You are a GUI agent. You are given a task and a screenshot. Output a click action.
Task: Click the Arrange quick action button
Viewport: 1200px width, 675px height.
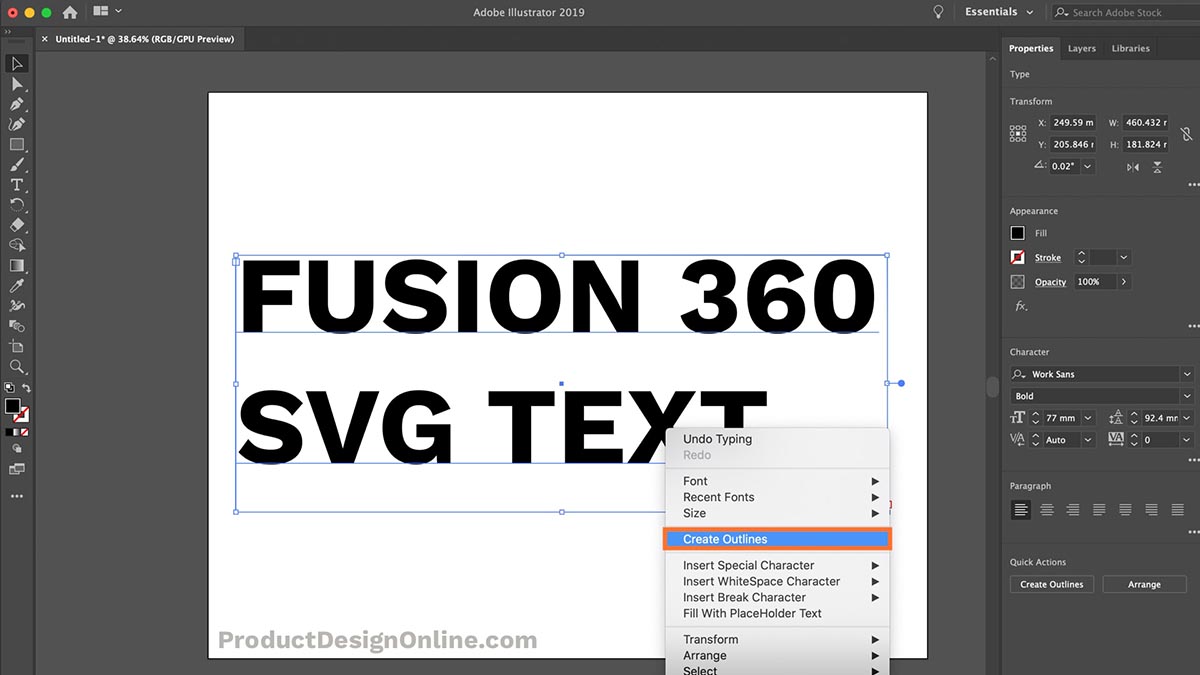(x=1144, y=584)
